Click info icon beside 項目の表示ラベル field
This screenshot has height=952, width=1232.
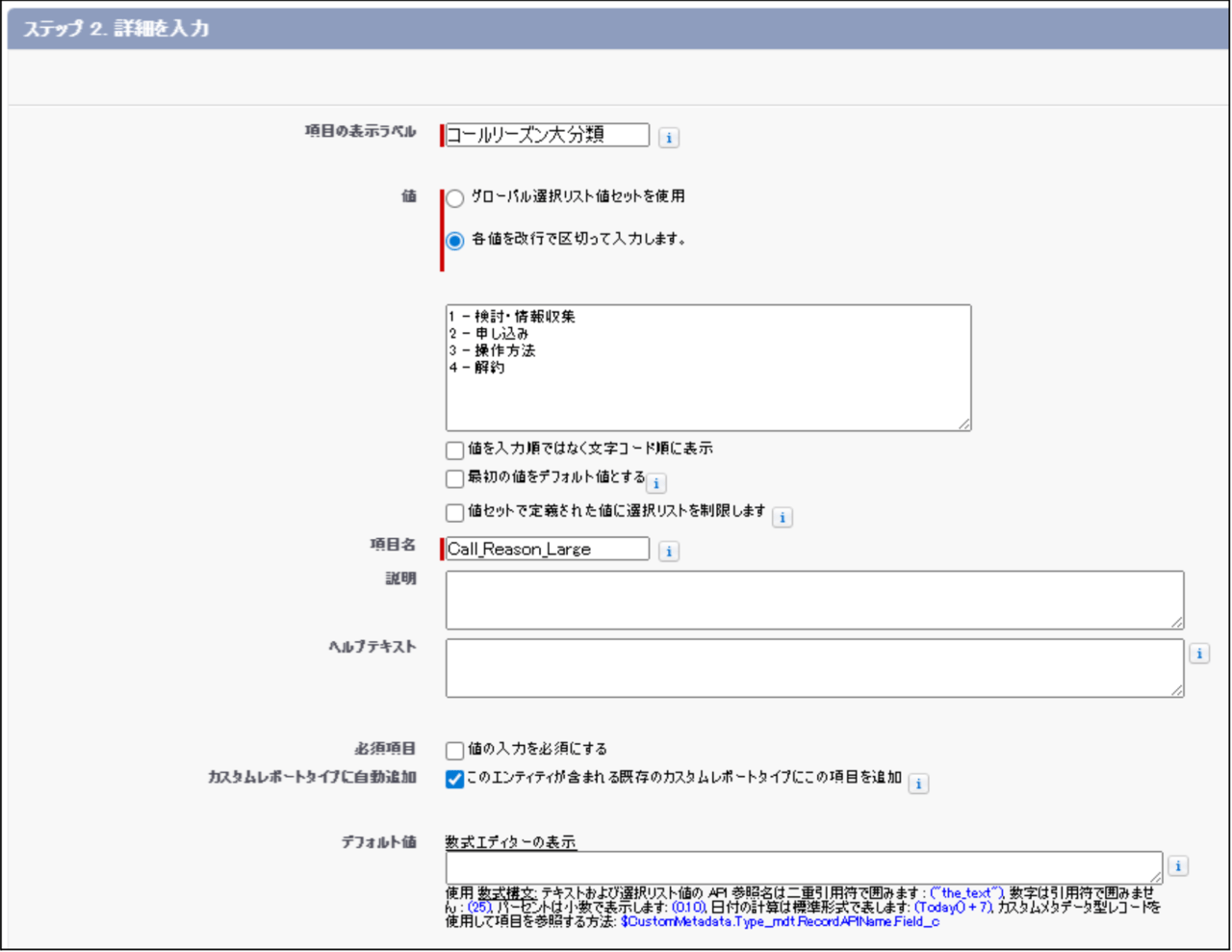pos(669,138)
